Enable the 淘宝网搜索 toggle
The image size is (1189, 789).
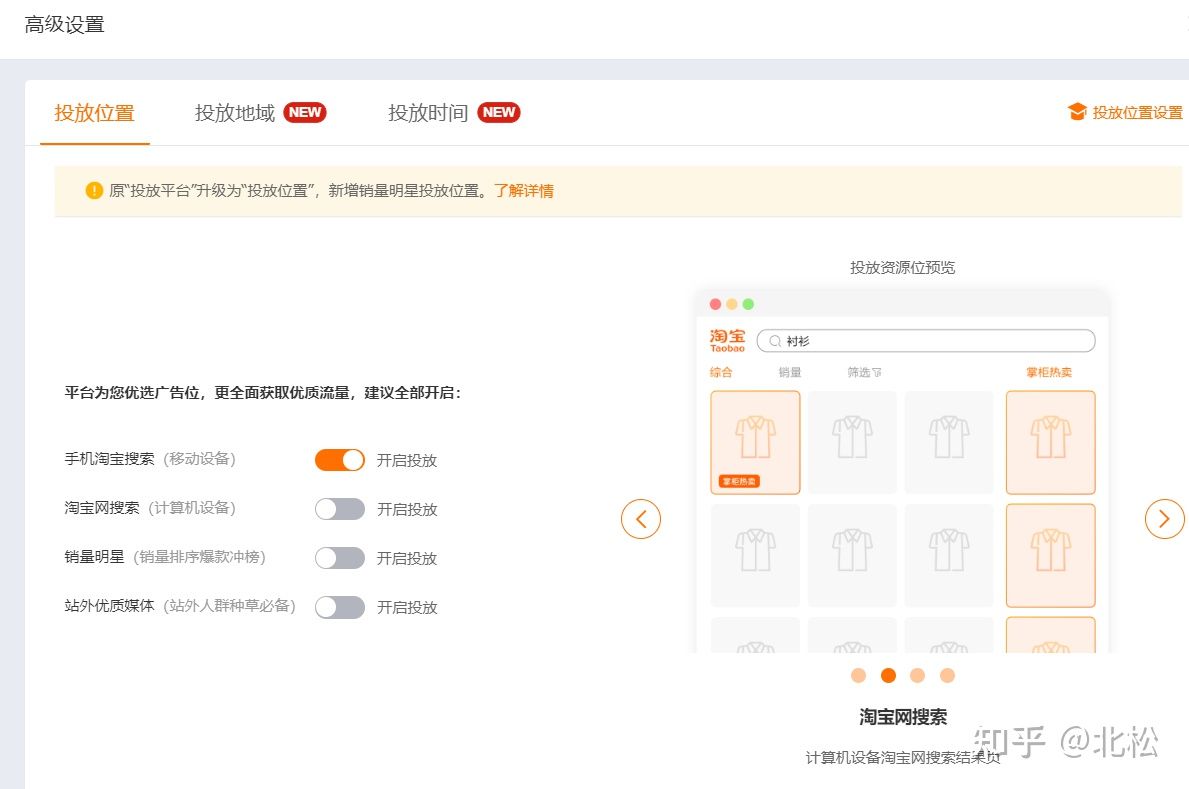point(340,509)
